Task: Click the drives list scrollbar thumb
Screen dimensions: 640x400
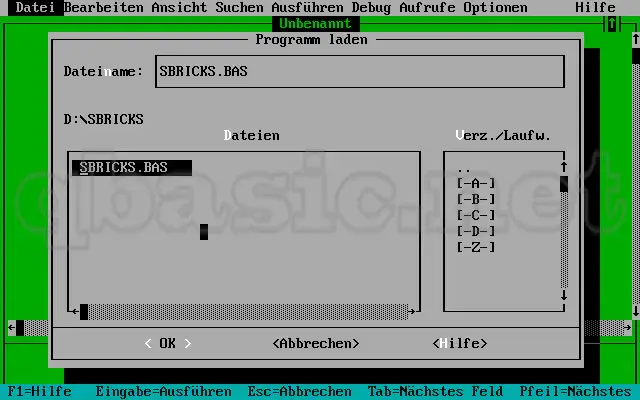Action: point(564,184)
